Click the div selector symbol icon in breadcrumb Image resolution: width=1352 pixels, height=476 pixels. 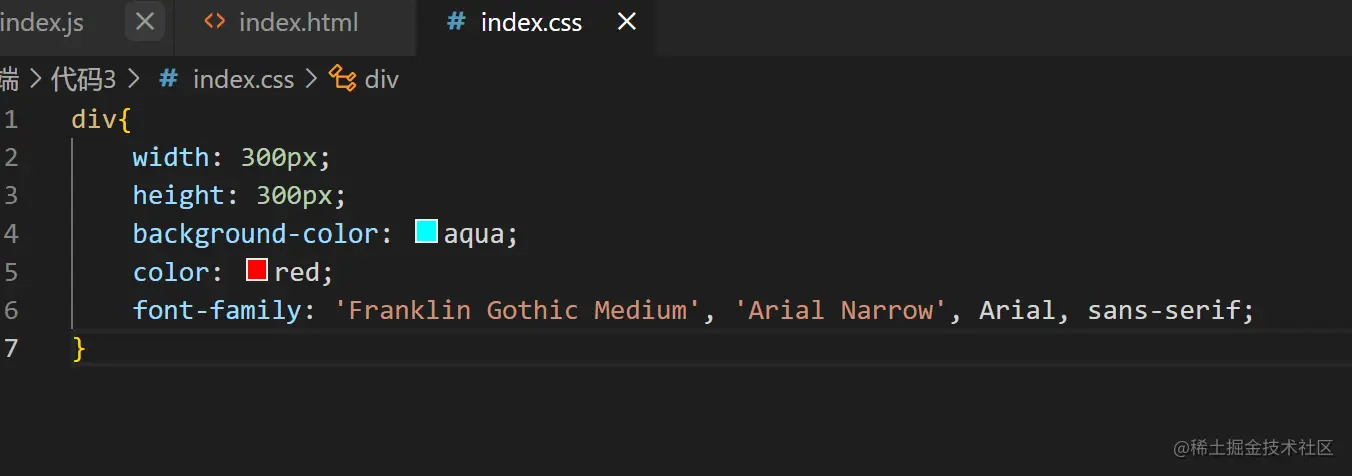click(x=343, y=79)
